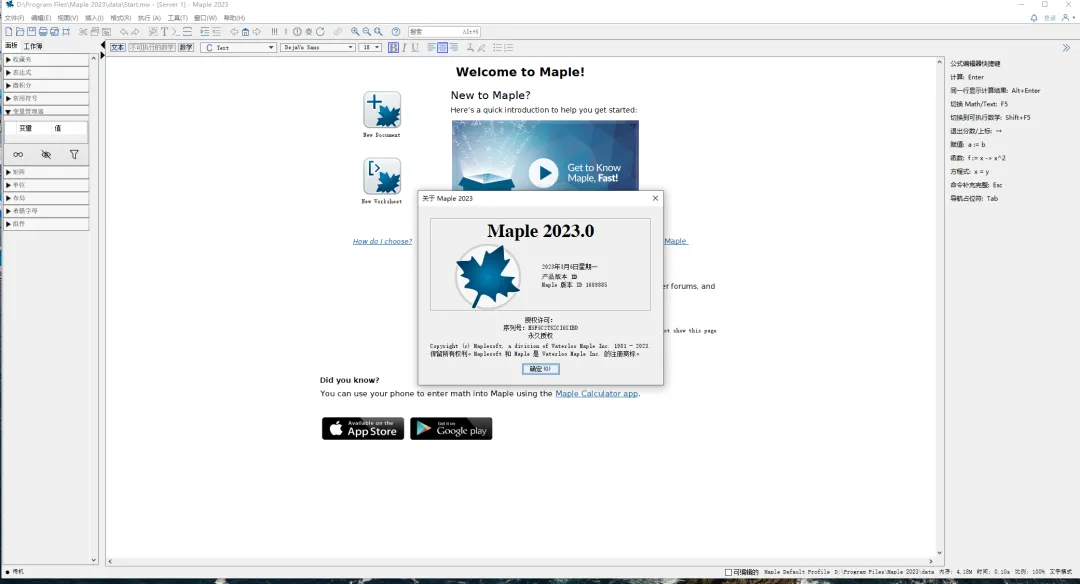Click the help question mark icon
This screenshot has width=1080, height=584.
point(396,32)
